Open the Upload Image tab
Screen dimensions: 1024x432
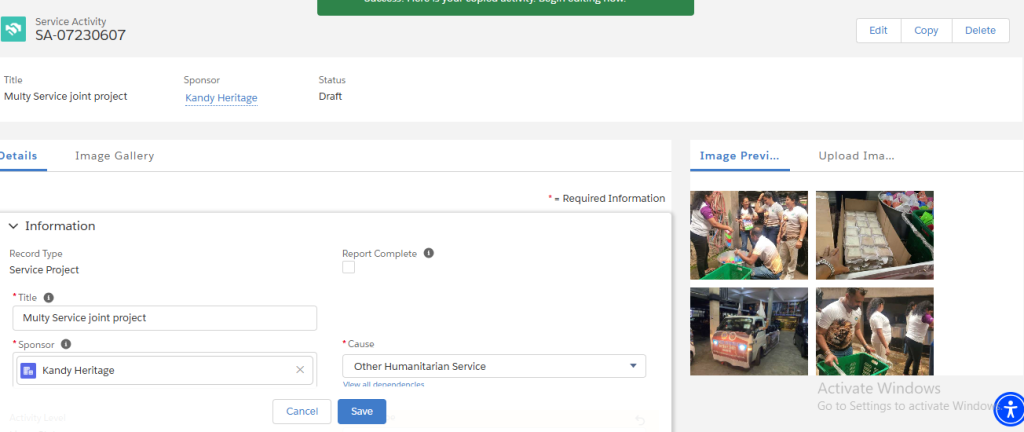(x=856, y=156)
